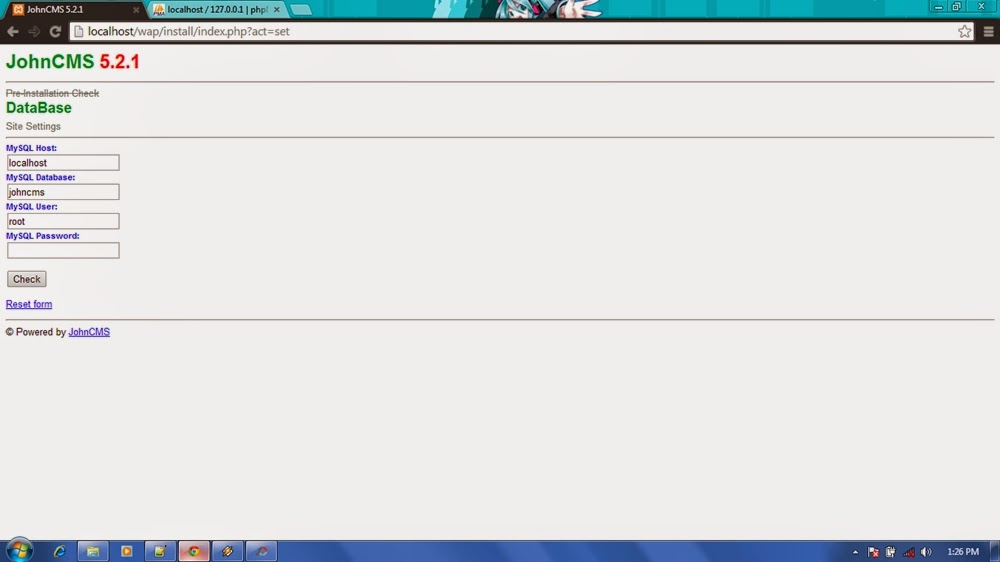Open the JohnCMS footer link

(x=89, y=332)
